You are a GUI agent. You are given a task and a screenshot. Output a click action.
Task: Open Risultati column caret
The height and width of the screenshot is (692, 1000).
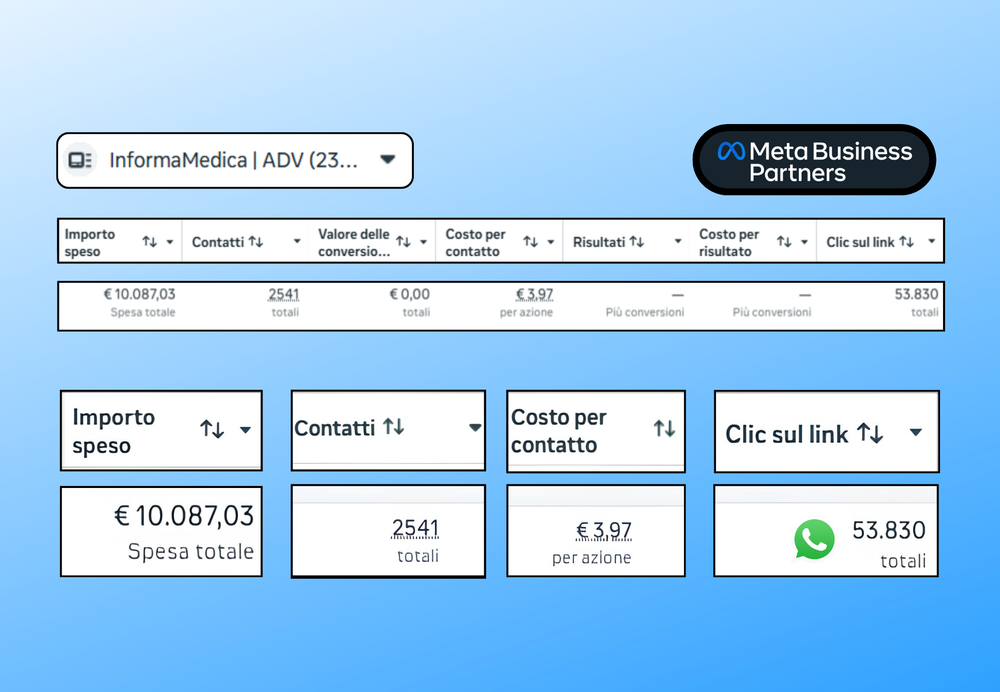tap(678, 241)
